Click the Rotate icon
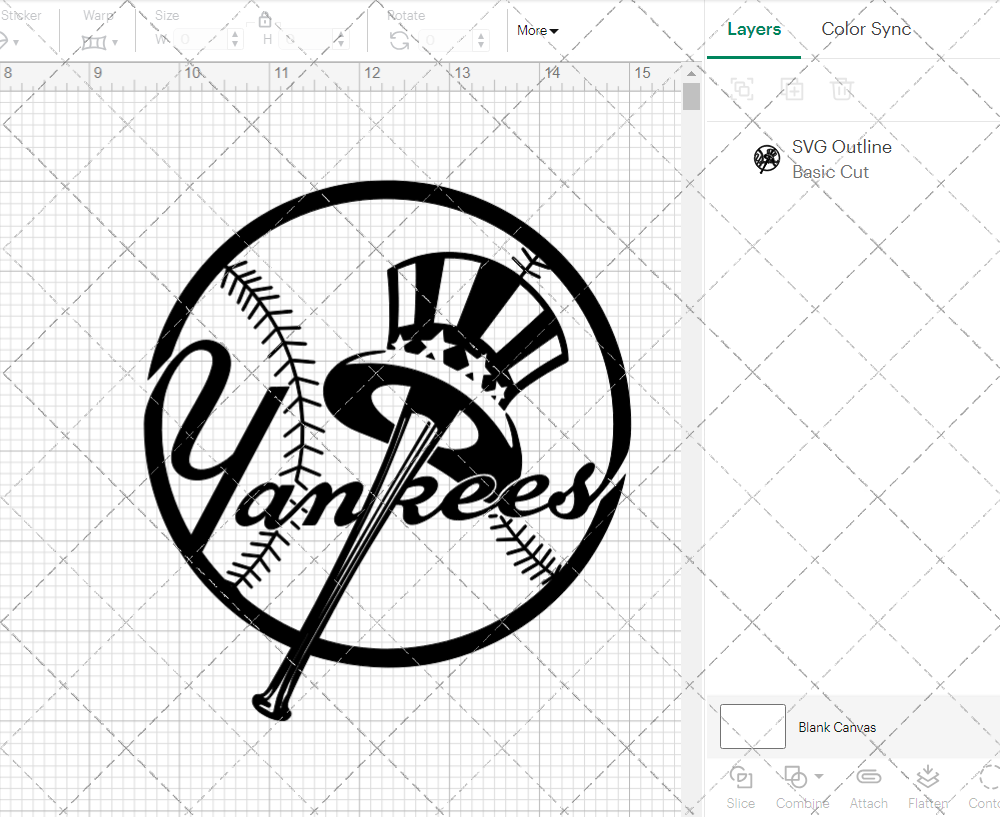The height and width of the screenshot is (817, 1000). click(400, 41)
